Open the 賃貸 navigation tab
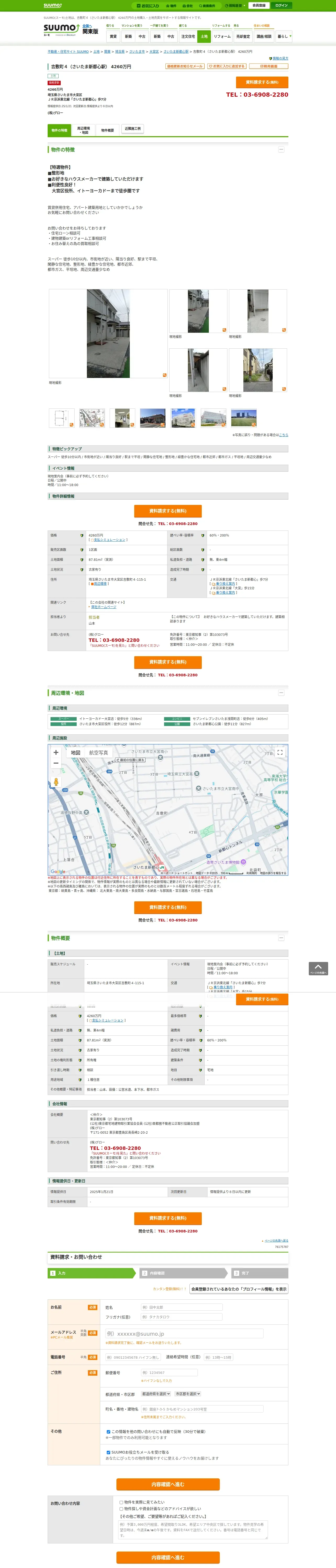The height and width of the screenshot is (1568, 336). 113,37
